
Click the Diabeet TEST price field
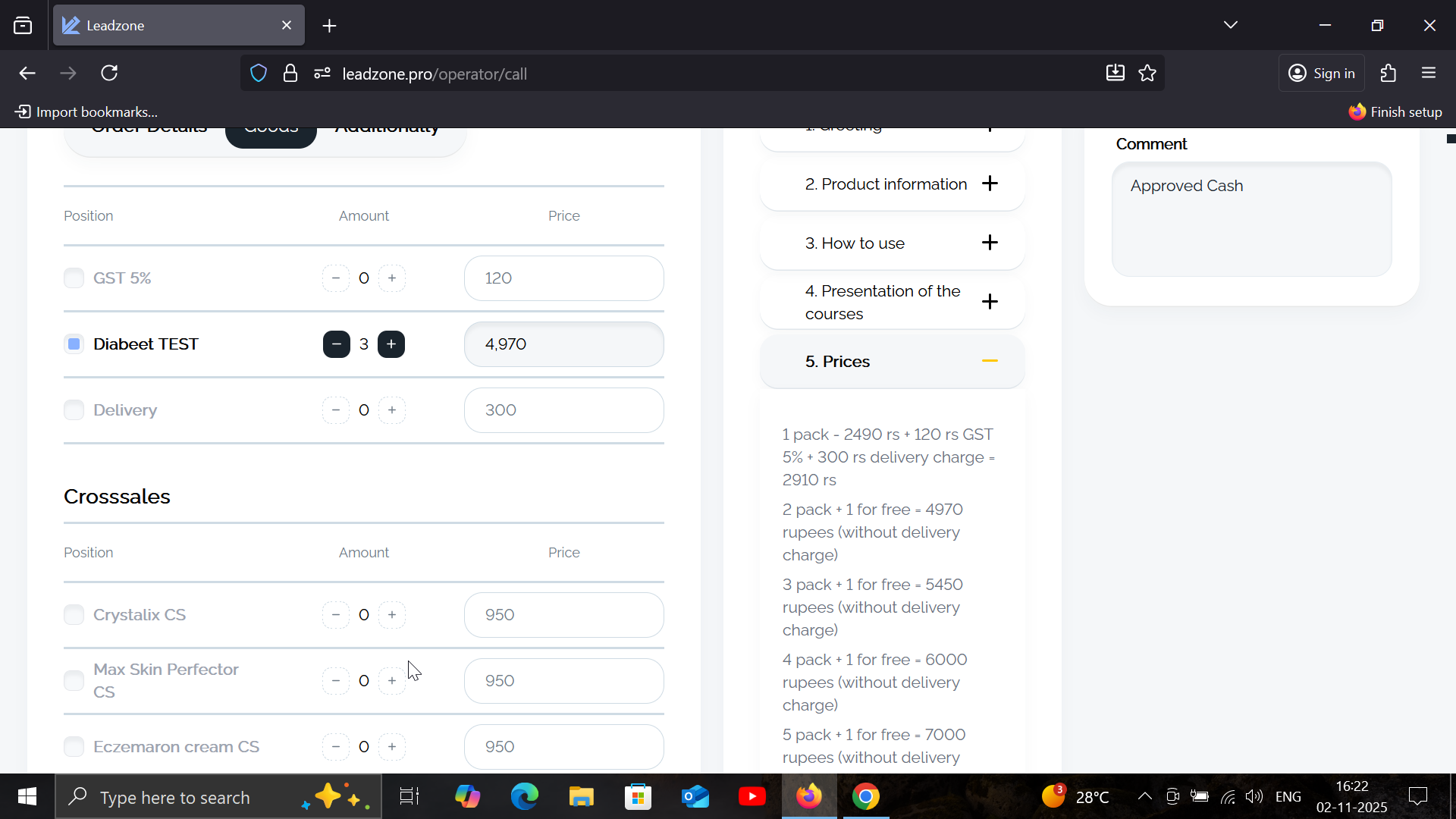point(563,344)
